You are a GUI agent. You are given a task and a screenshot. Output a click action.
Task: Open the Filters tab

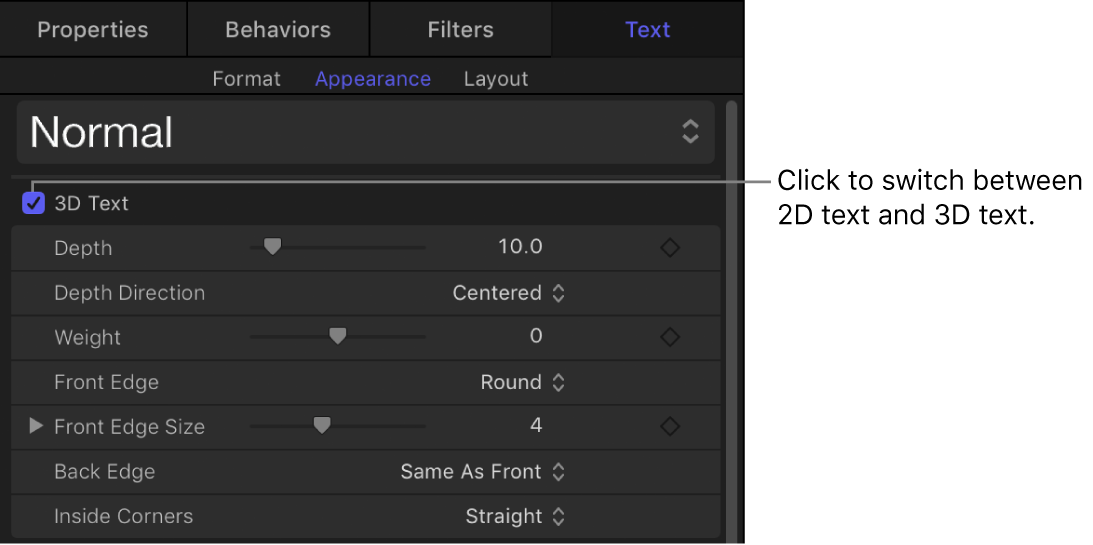(460, 29)
